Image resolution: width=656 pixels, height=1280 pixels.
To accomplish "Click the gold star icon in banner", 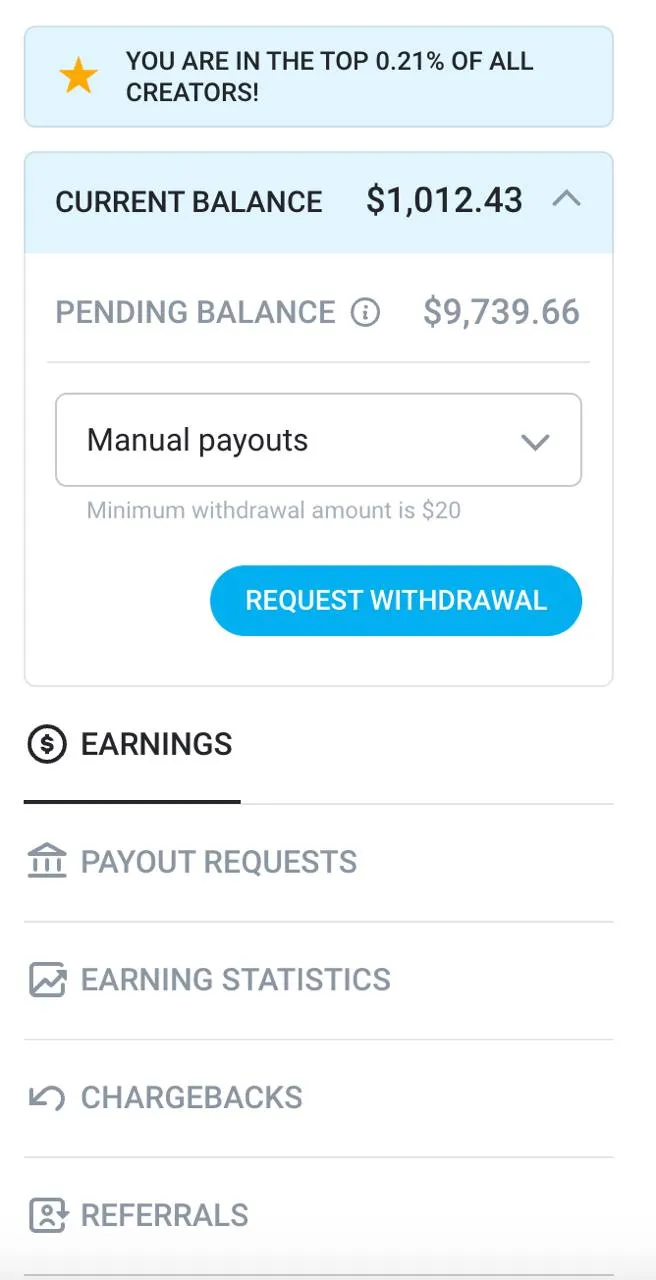I will 78,77.
